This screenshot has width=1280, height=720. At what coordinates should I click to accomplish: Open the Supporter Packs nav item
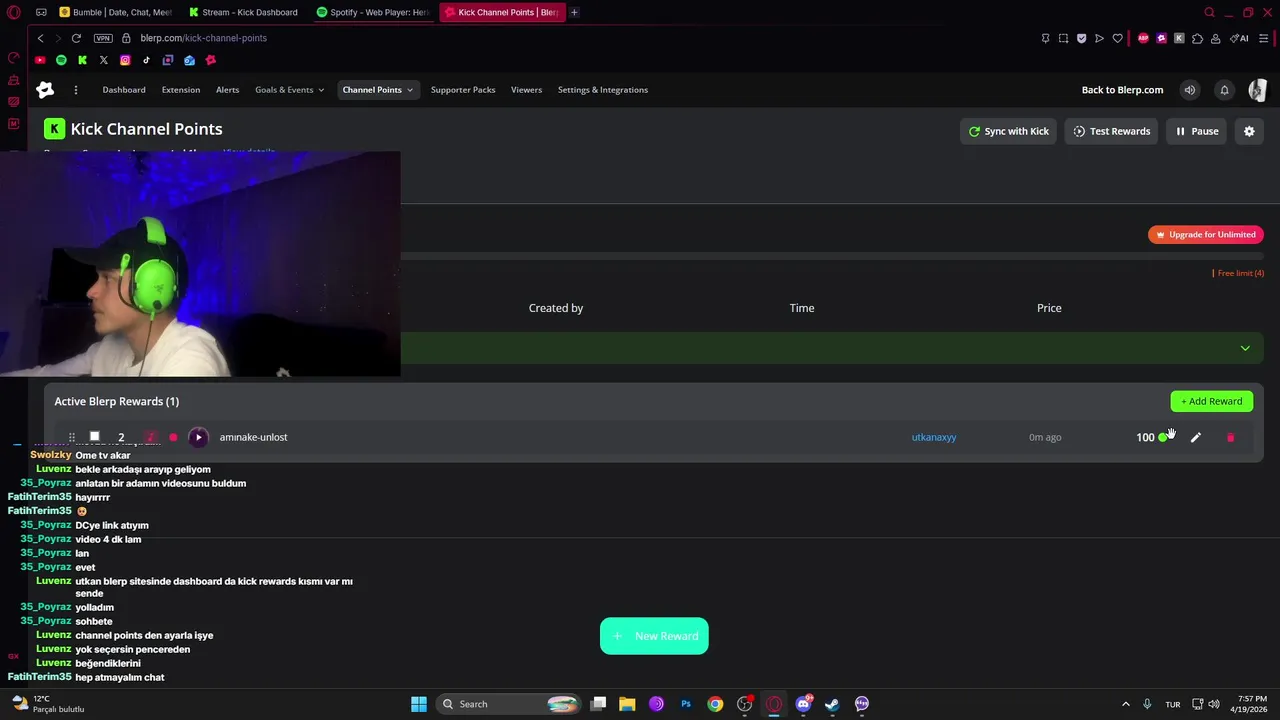tap(463, 90)
